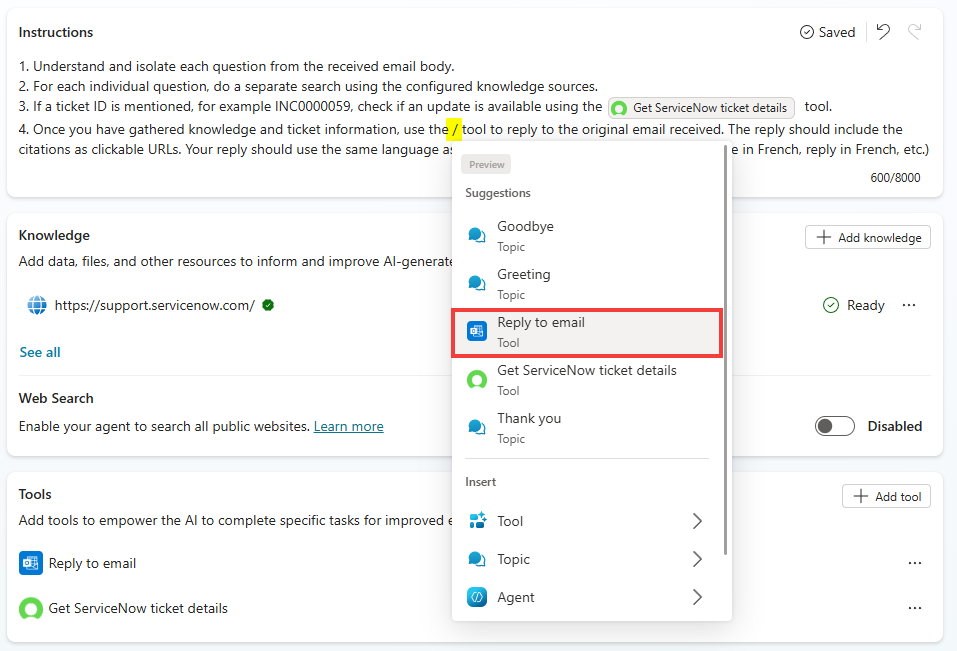Choose the Goodbye topic suggestion
Screen dimensions: 957x651
(586, 236)
